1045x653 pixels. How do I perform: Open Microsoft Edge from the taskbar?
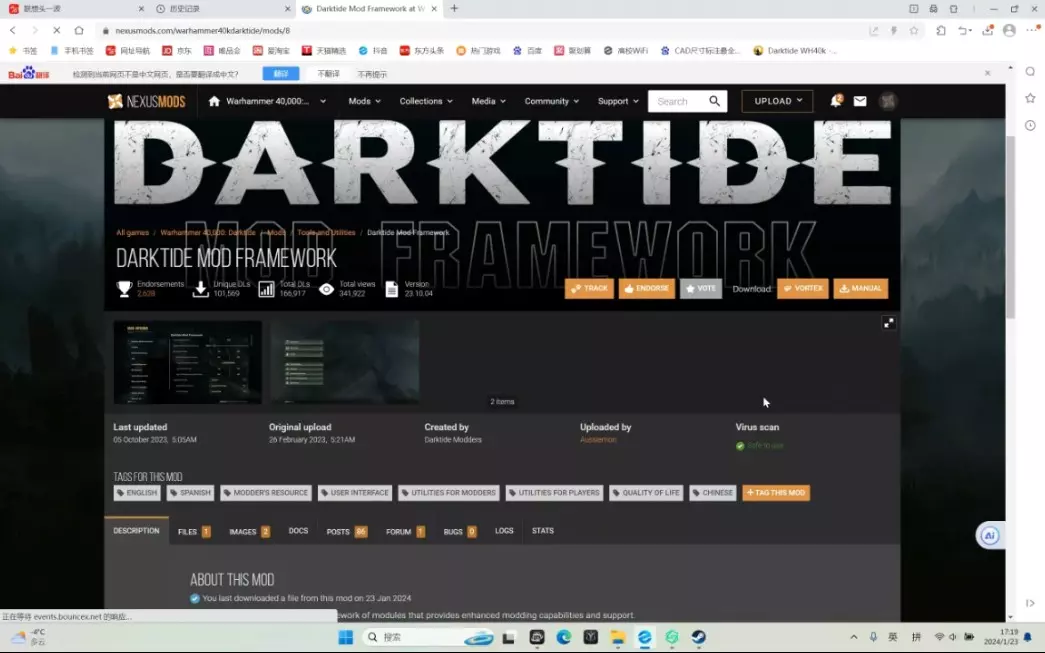(564, 638)
